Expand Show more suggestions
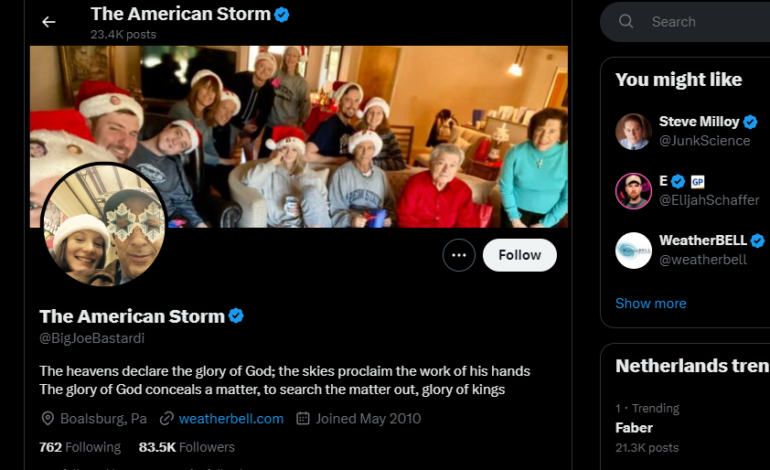 pyautogui.click(x=650, y=303)
